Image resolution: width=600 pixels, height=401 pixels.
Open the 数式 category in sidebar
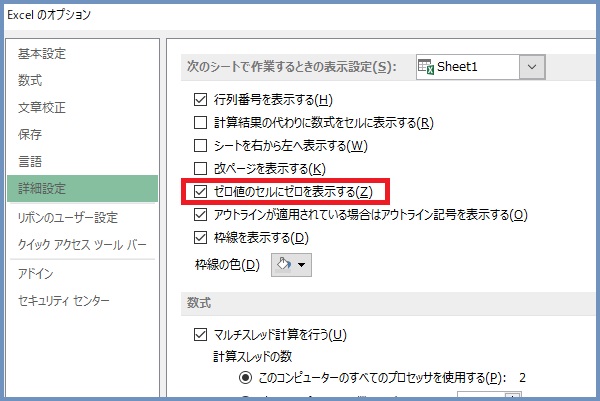(30, 80)
